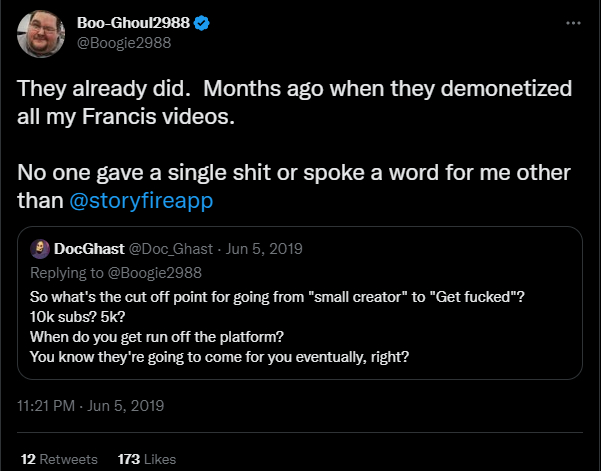View the 173 Likes list
The height and width of the screenshot is (471, 601).
point(145,459)
